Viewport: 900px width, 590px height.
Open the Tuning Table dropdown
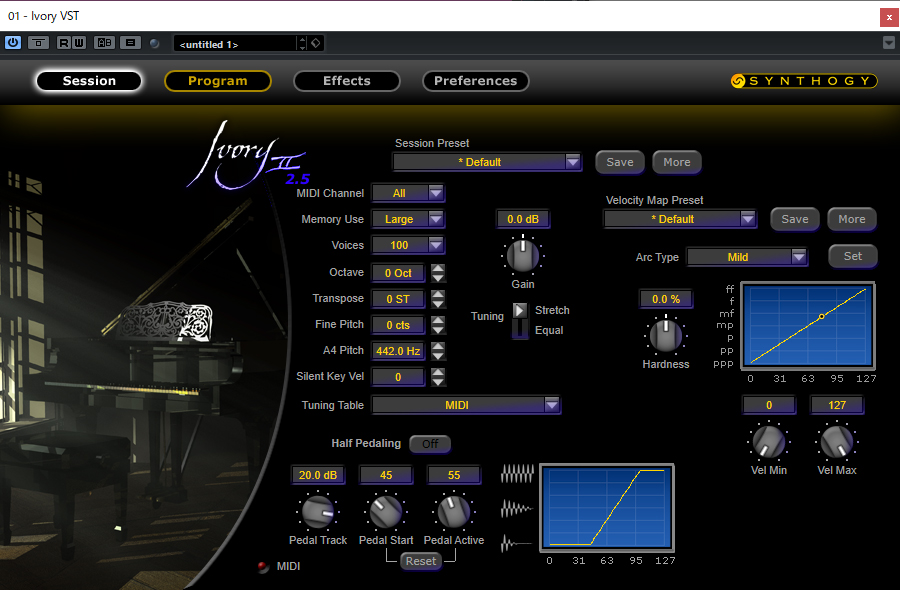coord(466,405)
